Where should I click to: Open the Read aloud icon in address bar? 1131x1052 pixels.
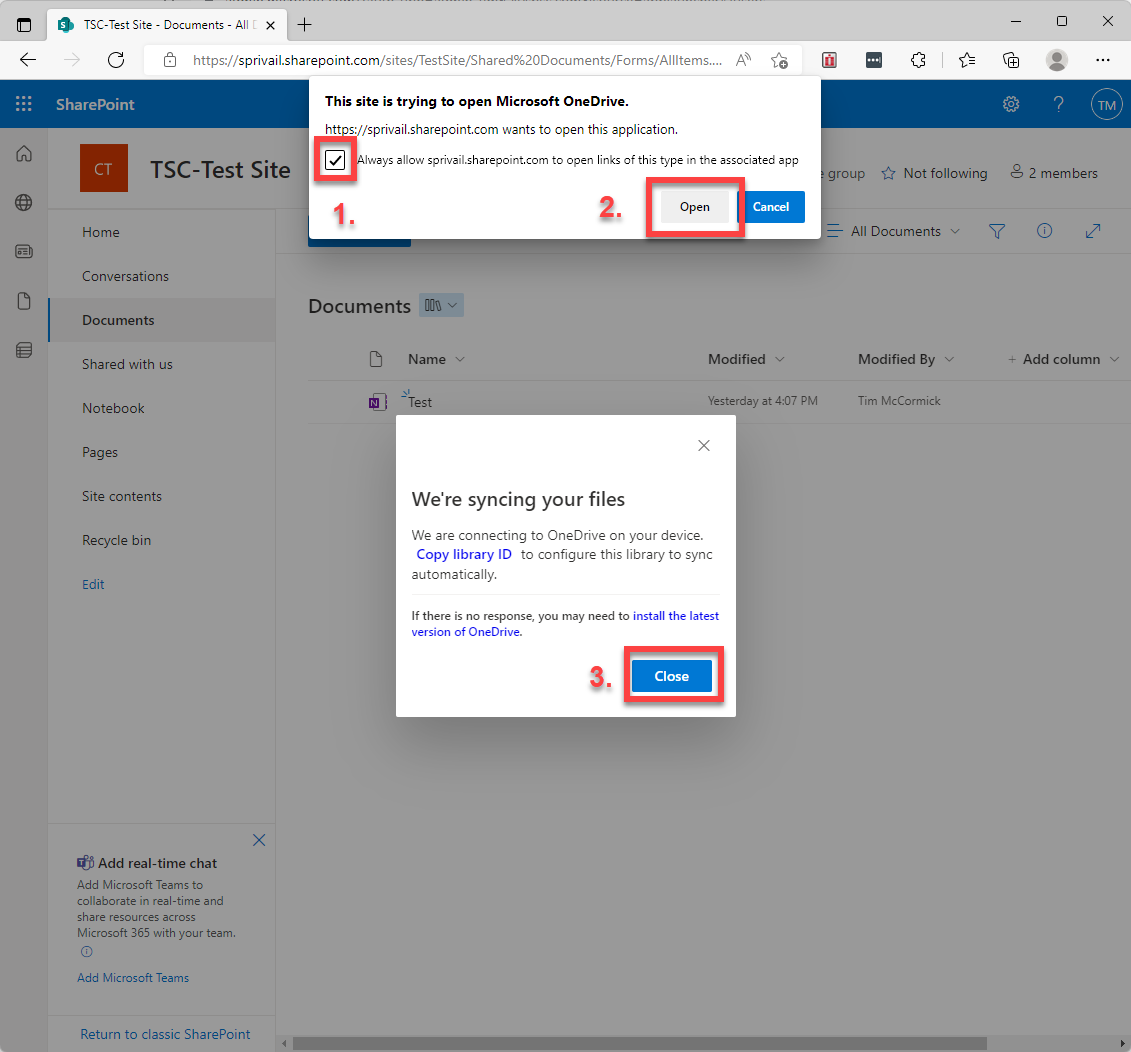click(x=744, y=60)
